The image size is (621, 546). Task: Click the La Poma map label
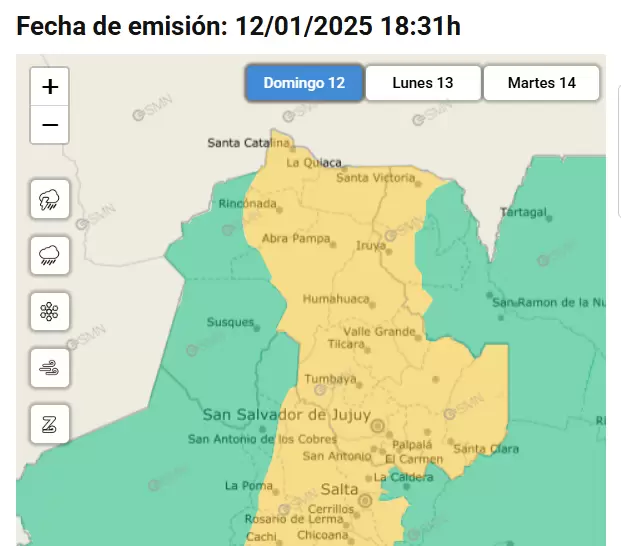click(x=249, y=485)
